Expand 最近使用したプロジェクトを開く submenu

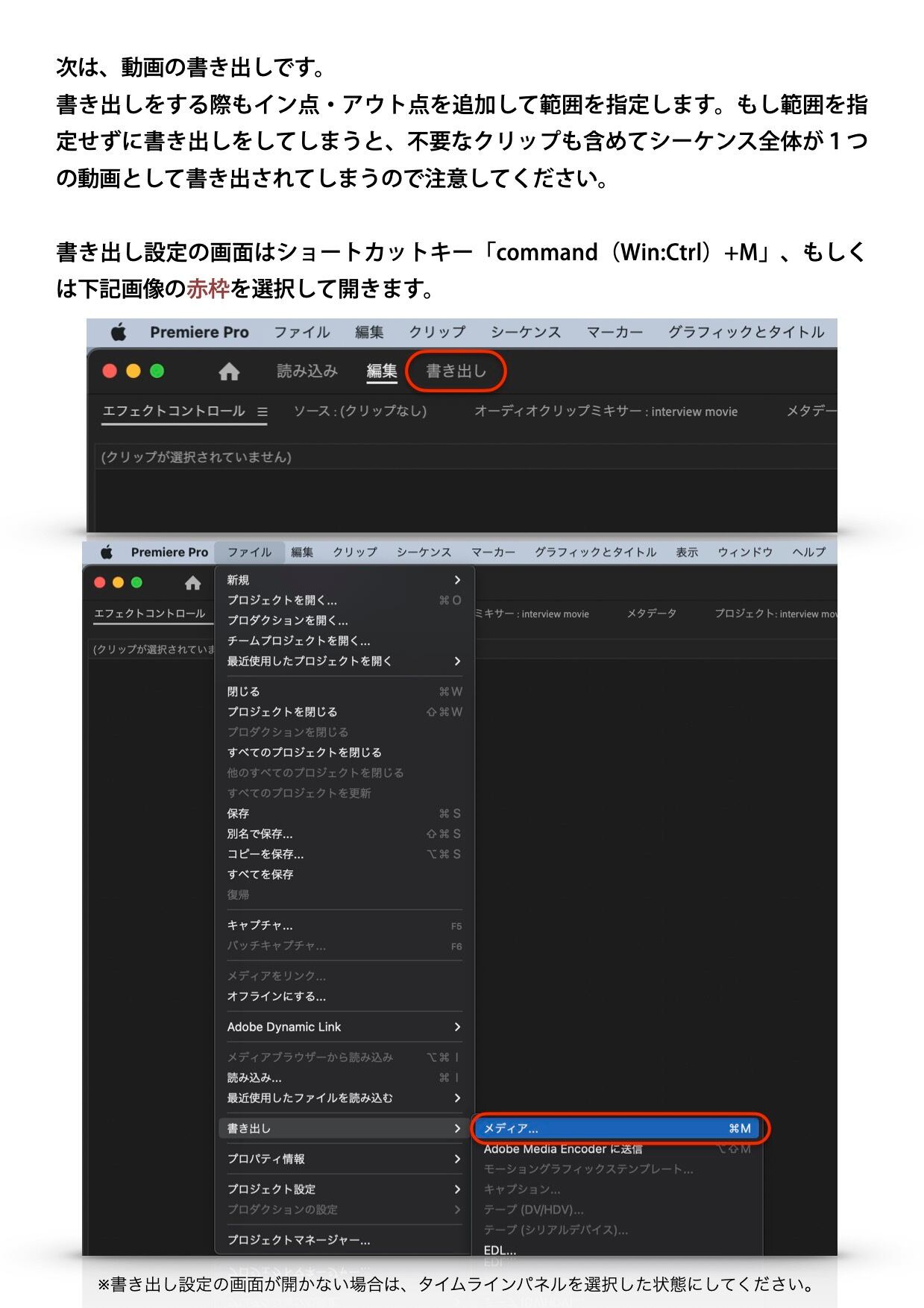(345, 661)
